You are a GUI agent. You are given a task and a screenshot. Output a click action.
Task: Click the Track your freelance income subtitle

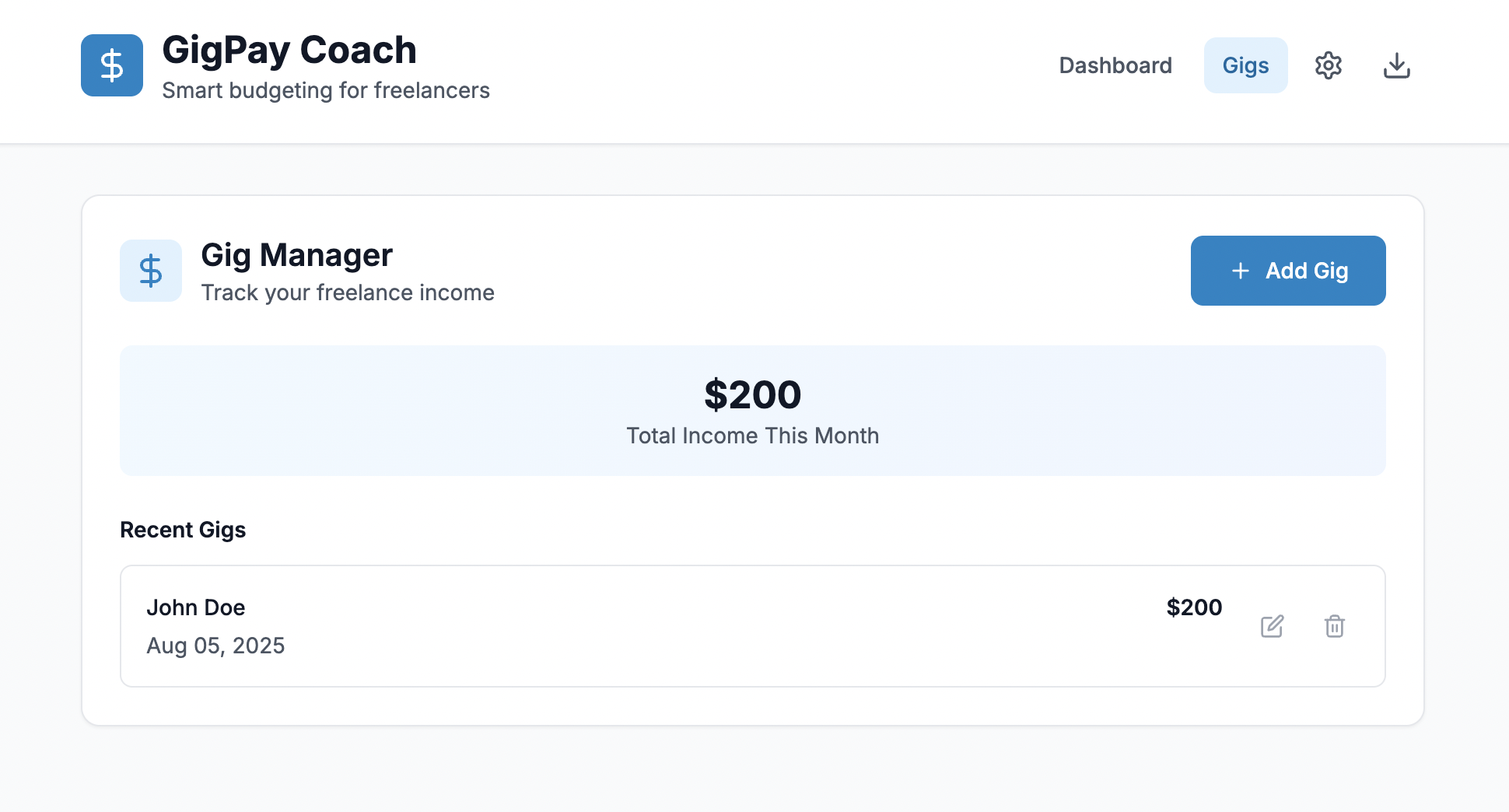[x=348, y=292]
